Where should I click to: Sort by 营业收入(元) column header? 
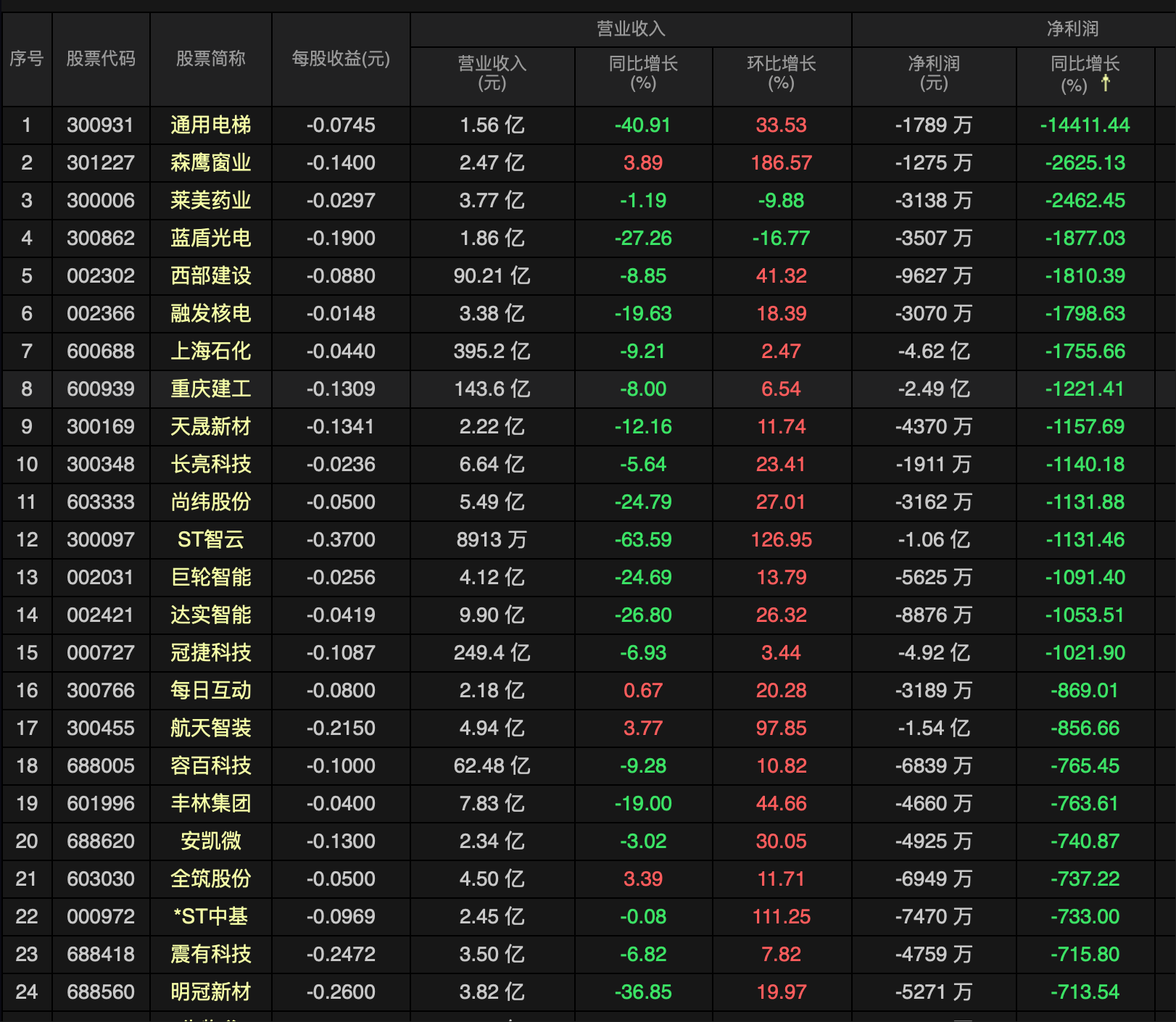click(492, 73)
